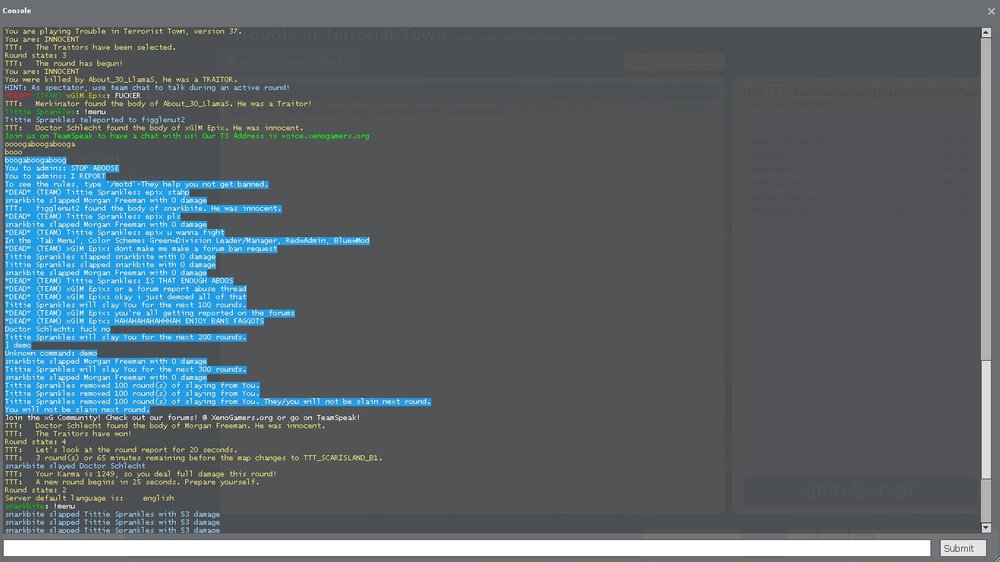The width and height of the screenshot is (1000, 562).
Task: Click the 'The Traitors have been selected.' line
Action: [90, 47]
